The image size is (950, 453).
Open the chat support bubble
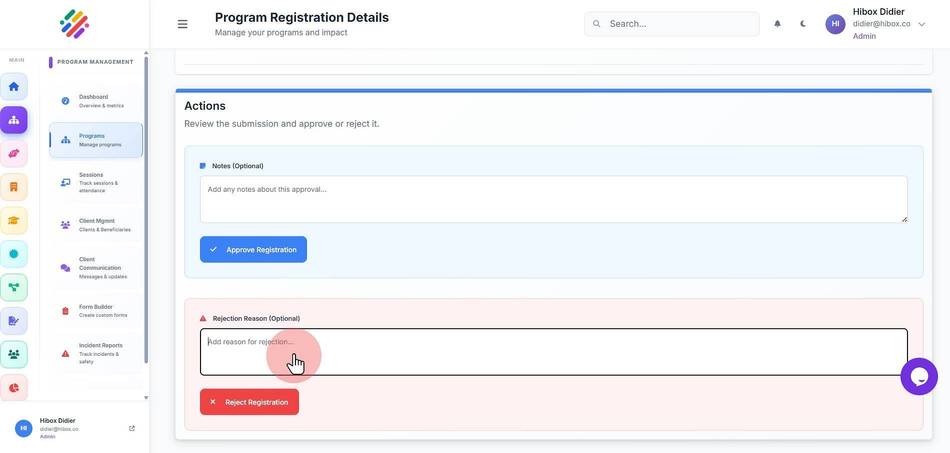pyautogui.click(x=919, y=377)
